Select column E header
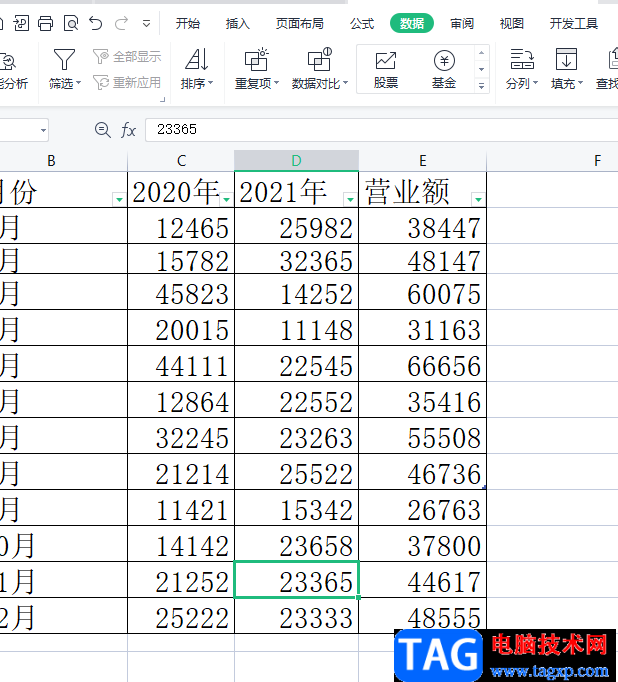The height and width of the screenshot is (682, 618). (x=422, y=160)
